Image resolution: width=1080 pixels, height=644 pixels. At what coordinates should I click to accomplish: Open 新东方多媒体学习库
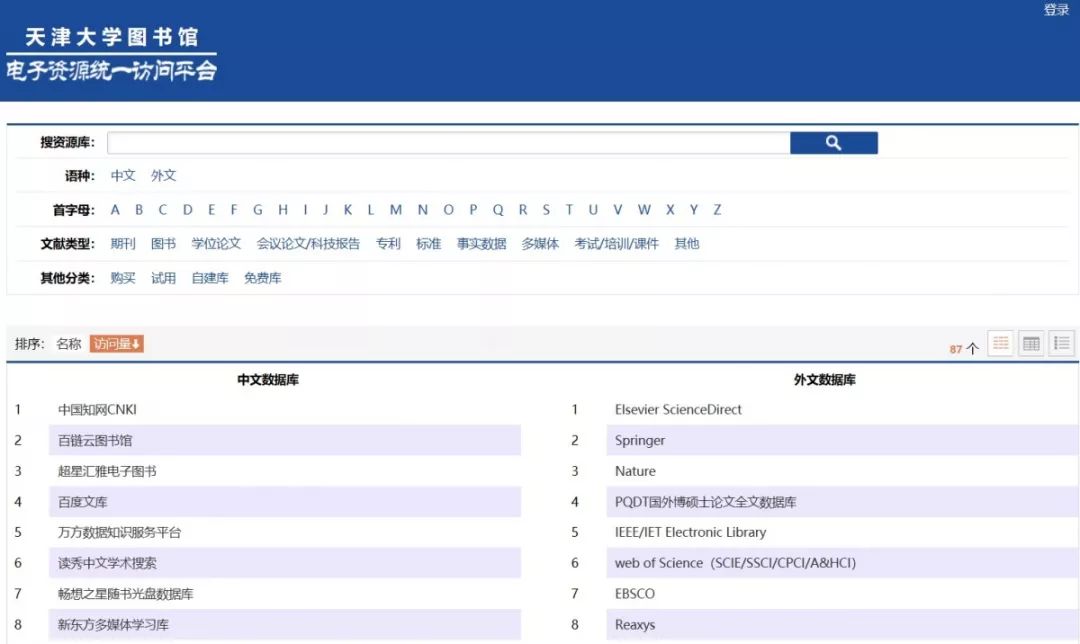coord(113,625)
